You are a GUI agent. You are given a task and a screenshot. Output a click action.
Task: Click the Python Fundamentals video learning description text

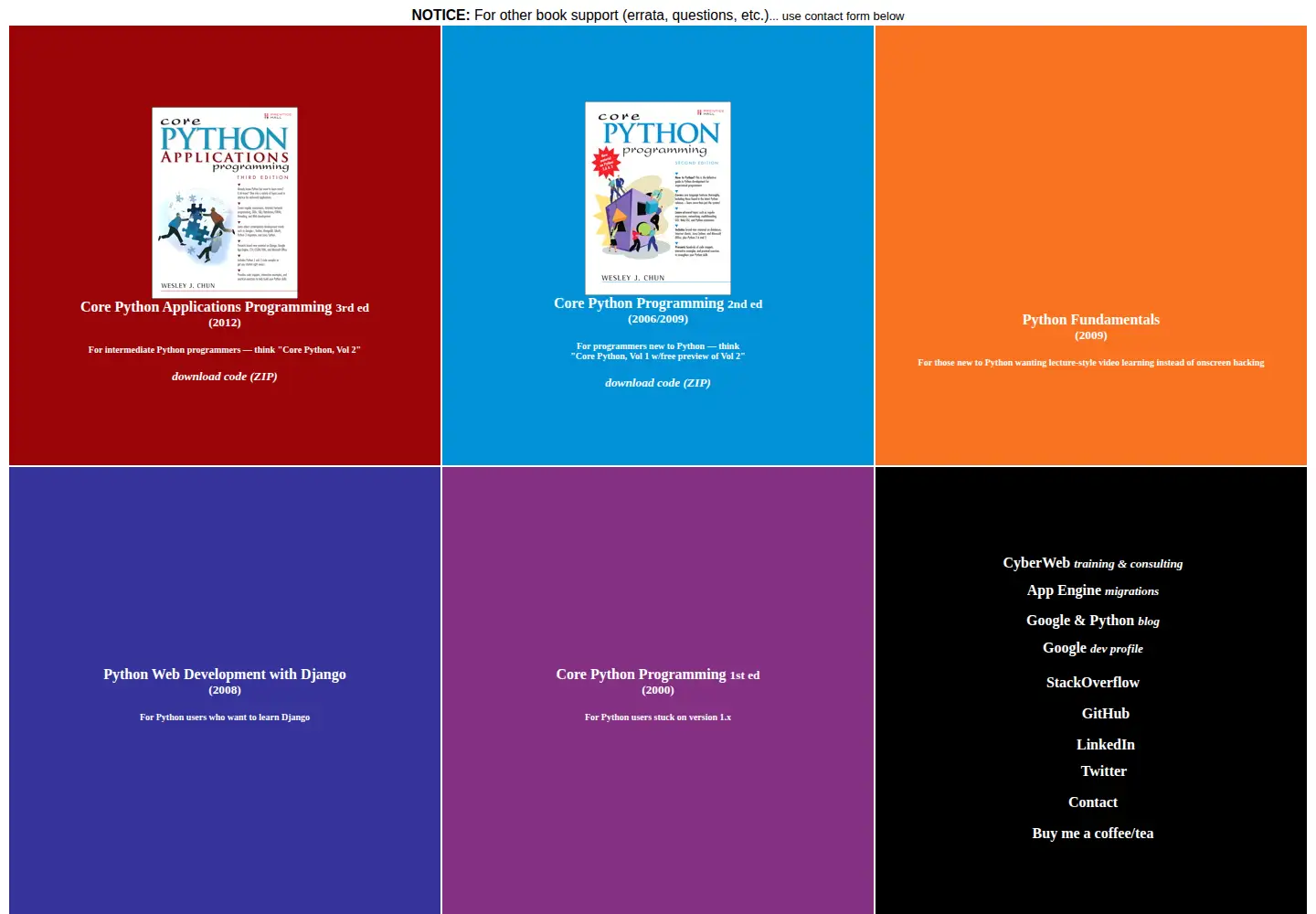coord(1091,363)
